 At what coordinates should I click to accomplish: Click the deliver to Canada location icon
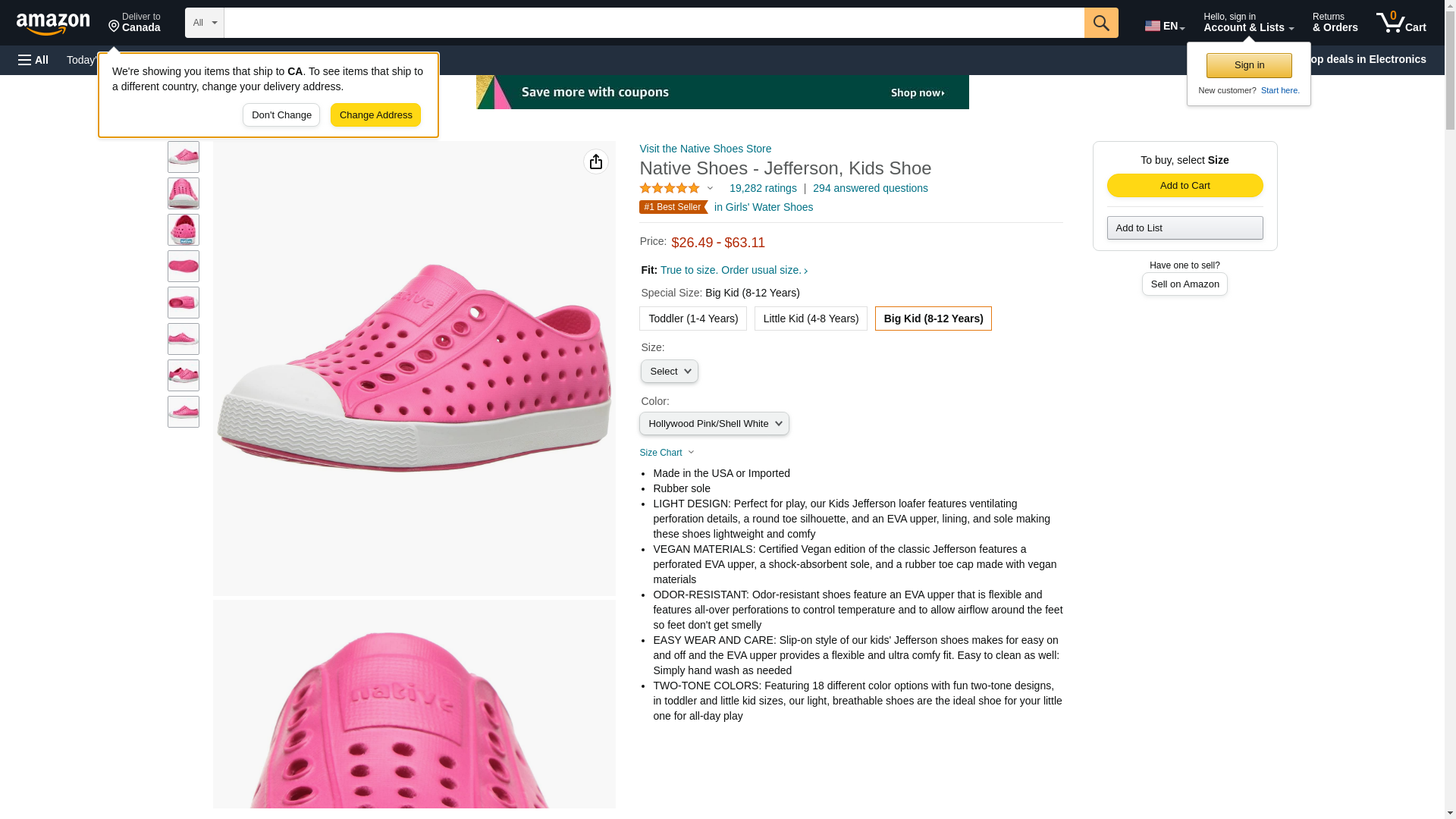[x=115, y=27]
